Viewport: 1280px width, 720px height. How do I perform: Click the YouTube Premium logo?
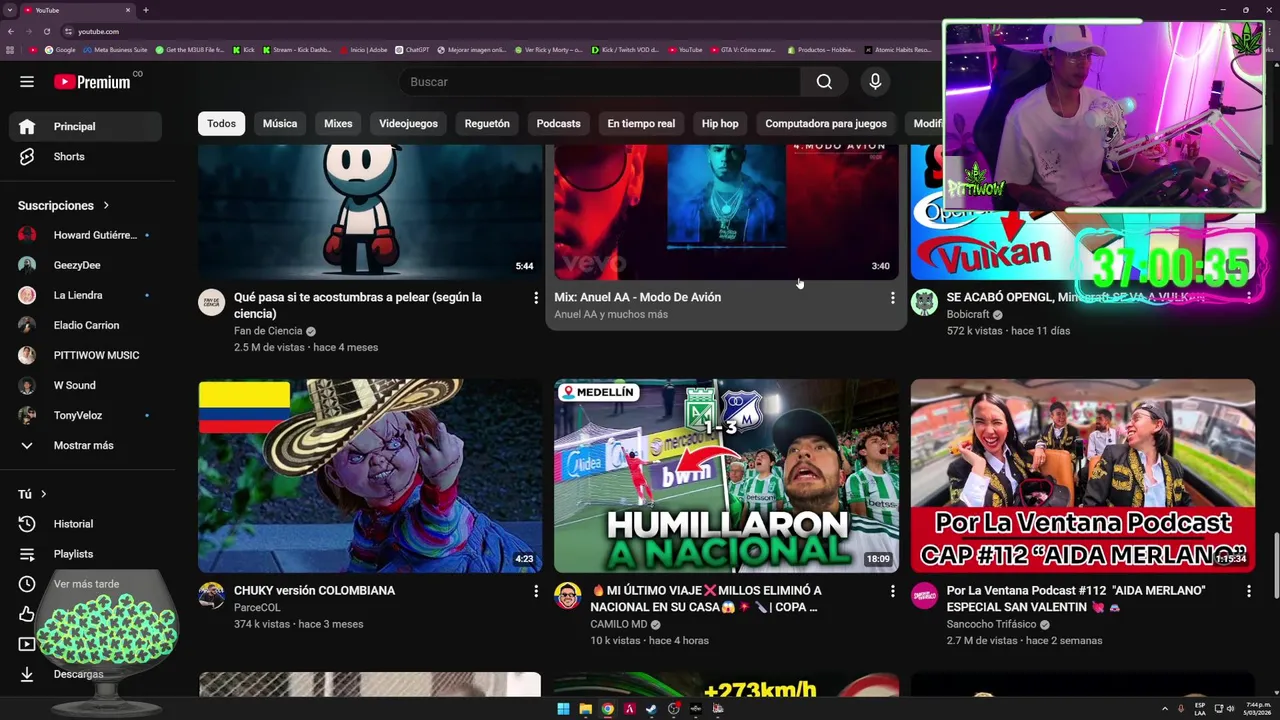click(x=92, y=82)
